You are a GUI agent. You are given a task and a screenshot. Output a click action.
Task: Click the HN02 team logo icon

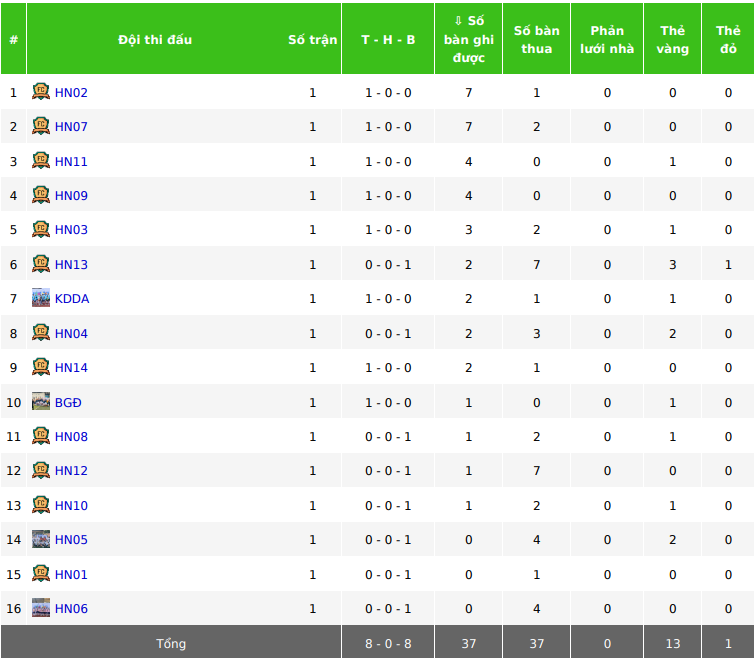(41, 92)
